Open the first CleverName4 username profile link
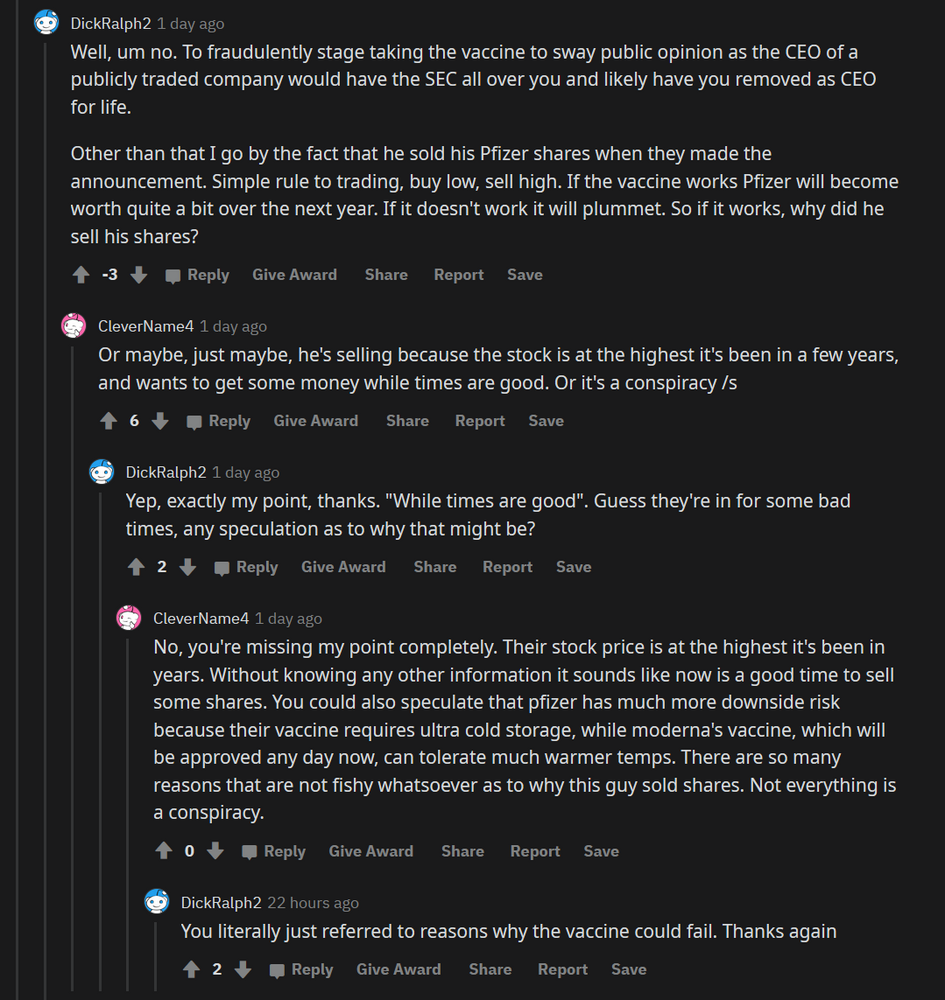The image size is (945, 1000). [145, 326]
